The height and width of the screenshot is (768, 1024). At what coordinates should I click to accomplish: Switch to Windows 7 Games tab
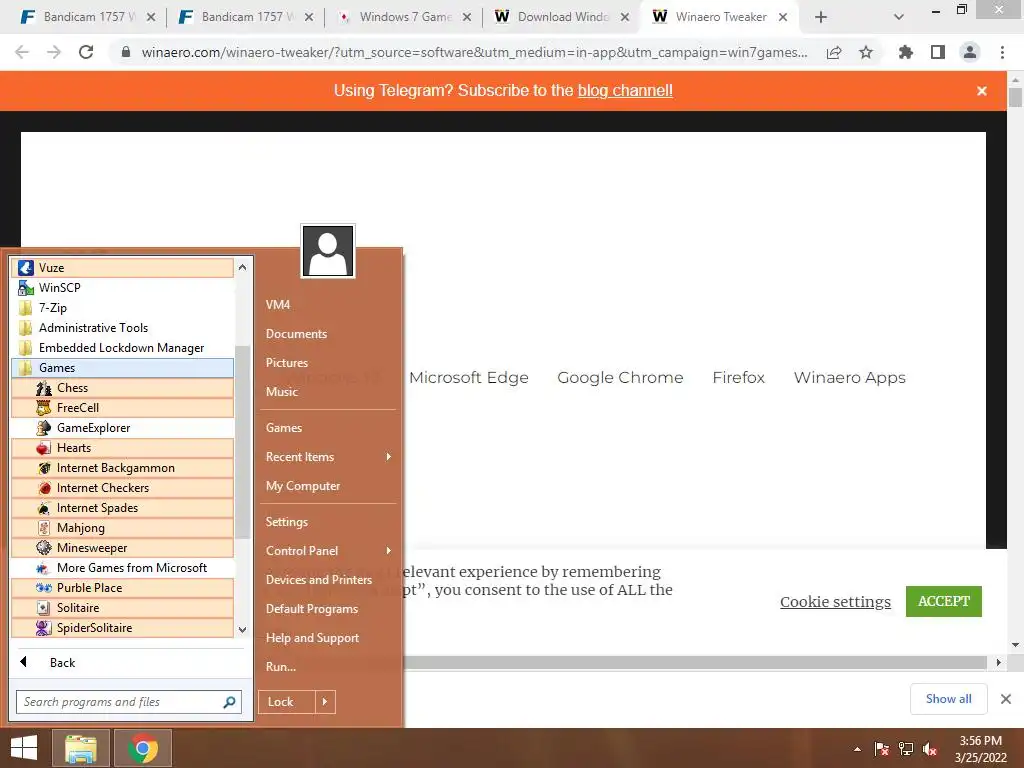[404, 17]
